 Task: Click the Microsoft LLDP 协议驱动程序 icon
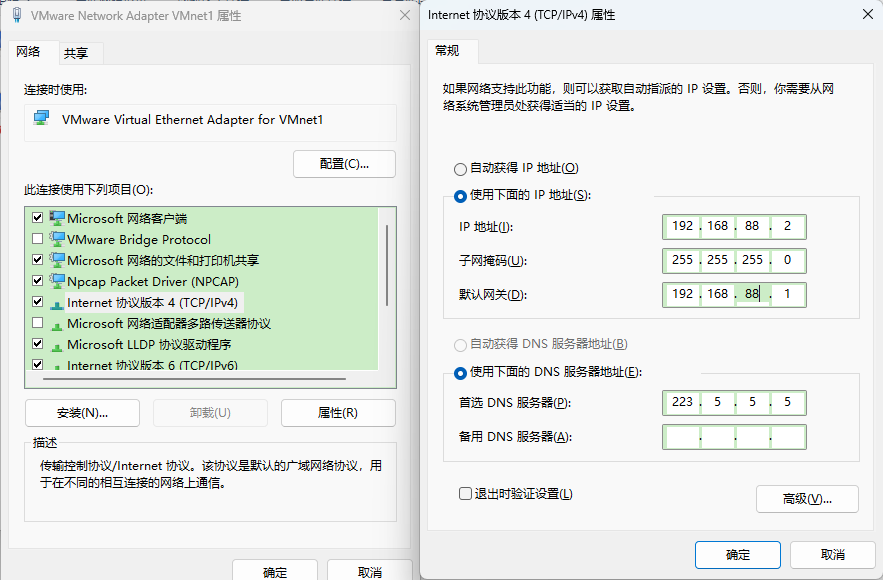(57, 346)
